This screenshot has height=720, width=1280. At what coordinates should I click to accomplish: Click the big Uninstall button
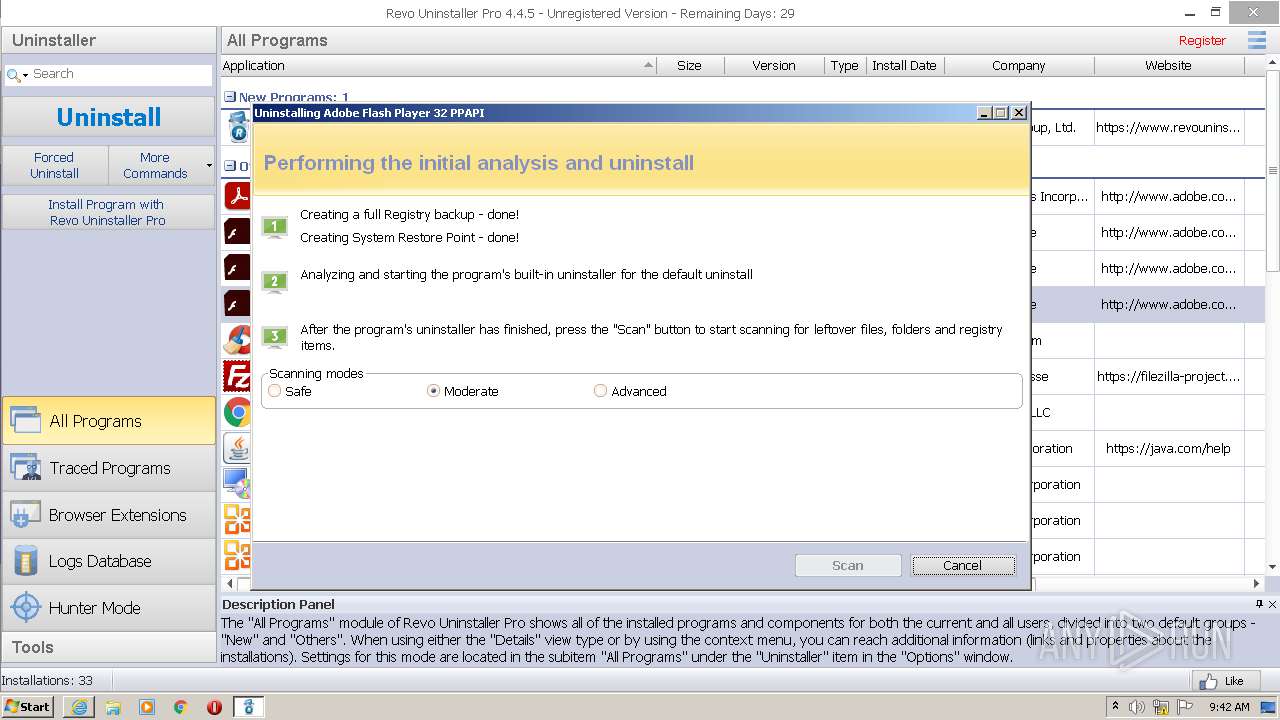pyautogui.click(x=109, y=117)
